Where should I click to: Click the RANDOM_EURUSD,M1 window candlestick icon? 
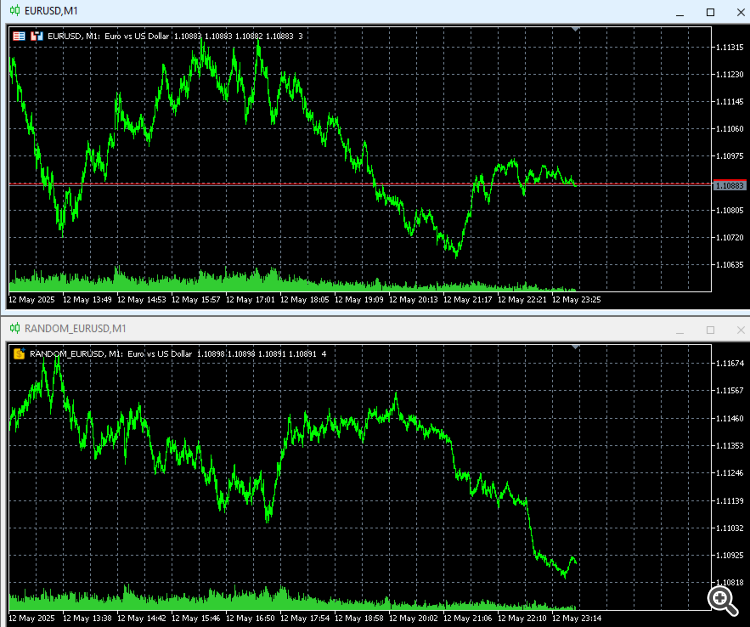click(15, 328)
